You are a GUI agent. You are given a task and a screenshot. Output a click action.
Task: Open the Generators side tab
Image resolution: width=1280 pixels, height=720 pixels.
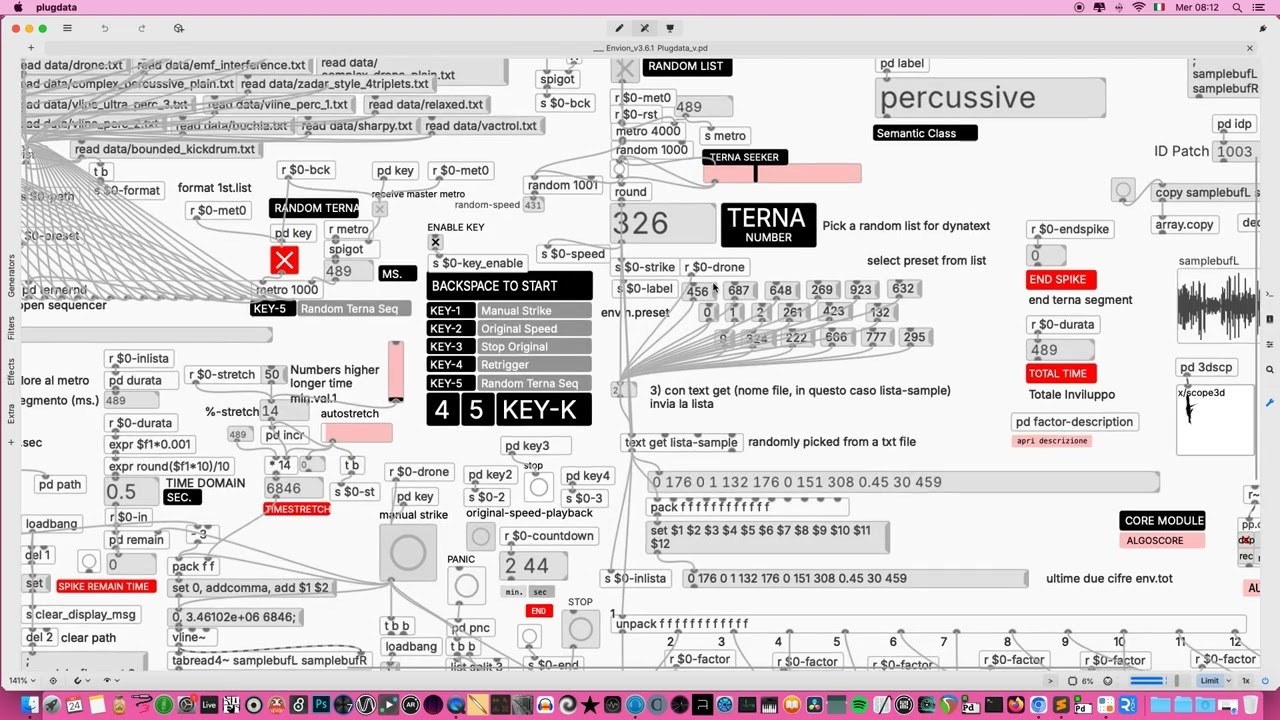click(x=11, y=274)
